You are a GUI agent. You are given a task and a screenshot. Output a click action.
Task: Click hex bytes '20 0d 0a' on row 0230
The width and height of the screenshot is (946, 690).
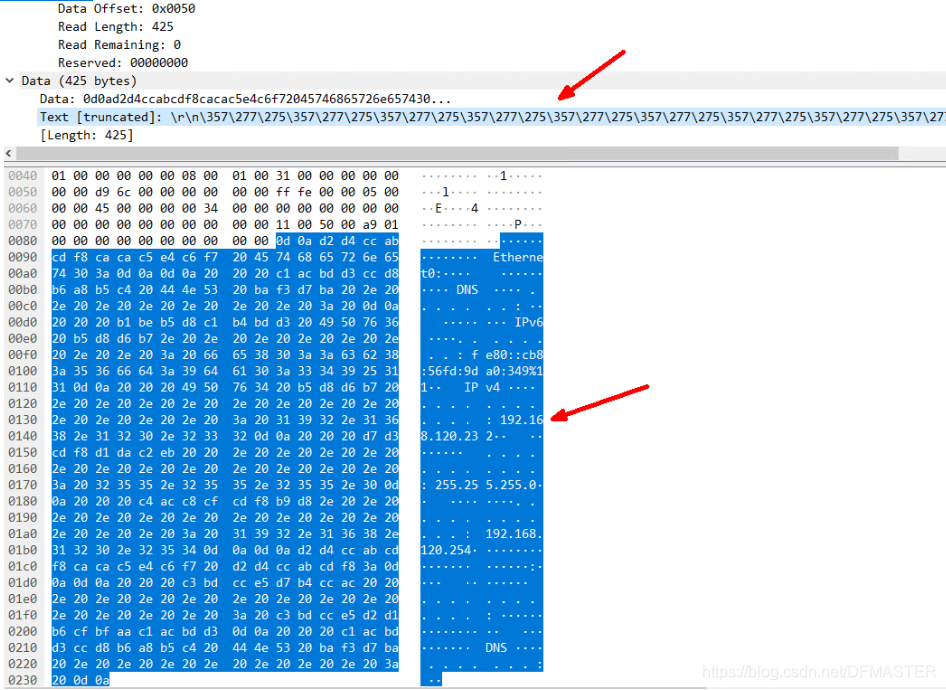[80, 680]
